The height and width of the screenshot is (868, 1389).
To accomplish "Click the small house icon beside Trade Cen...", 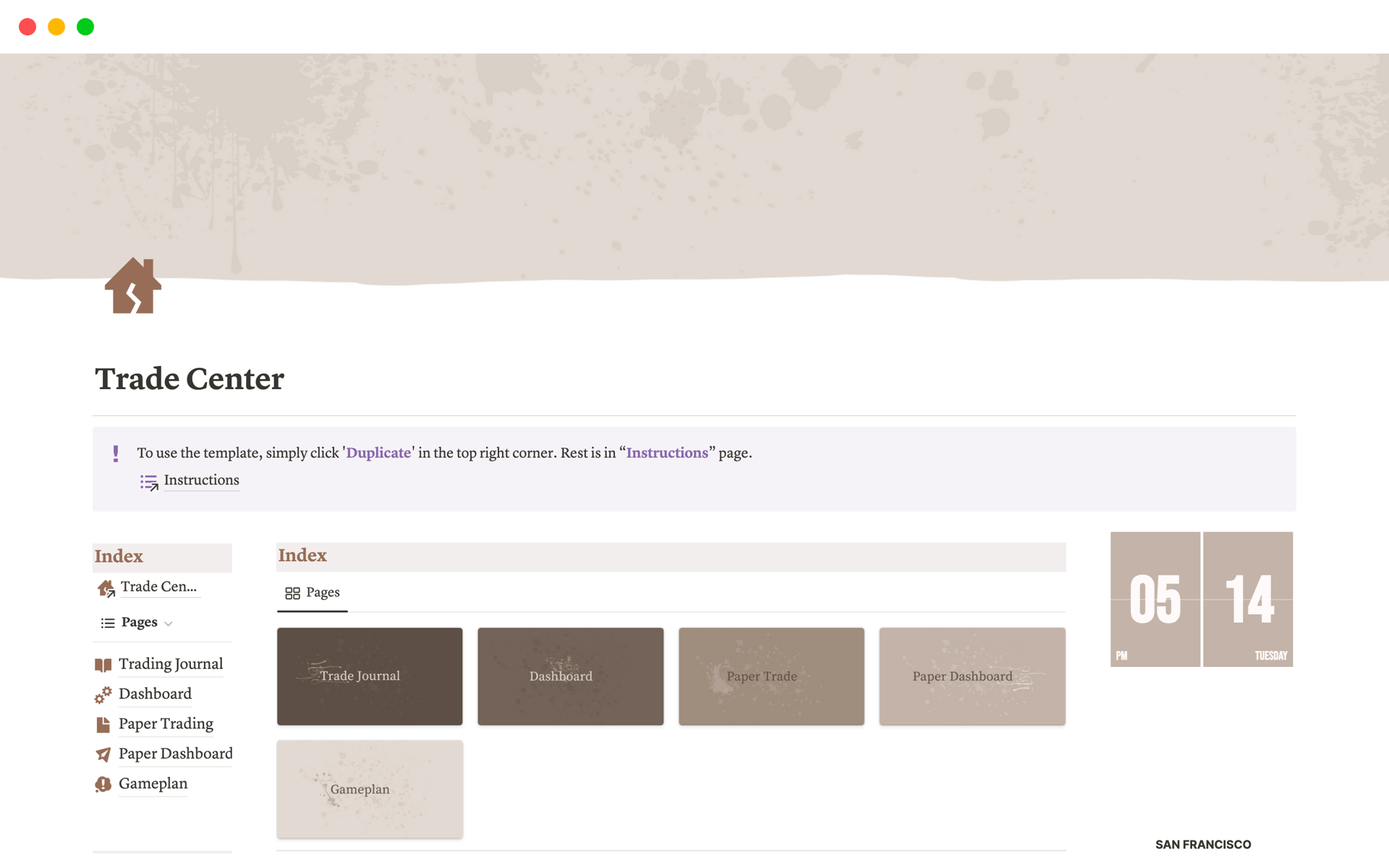I will pyautogui.click(x=106, y=588).
